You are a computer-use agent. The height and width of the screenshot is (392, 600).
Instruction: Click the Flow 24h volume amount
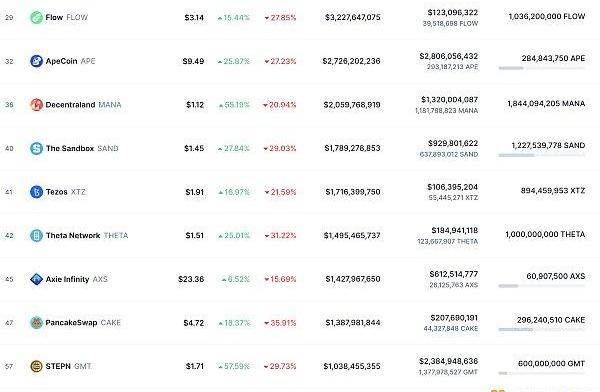coord(453,13)
